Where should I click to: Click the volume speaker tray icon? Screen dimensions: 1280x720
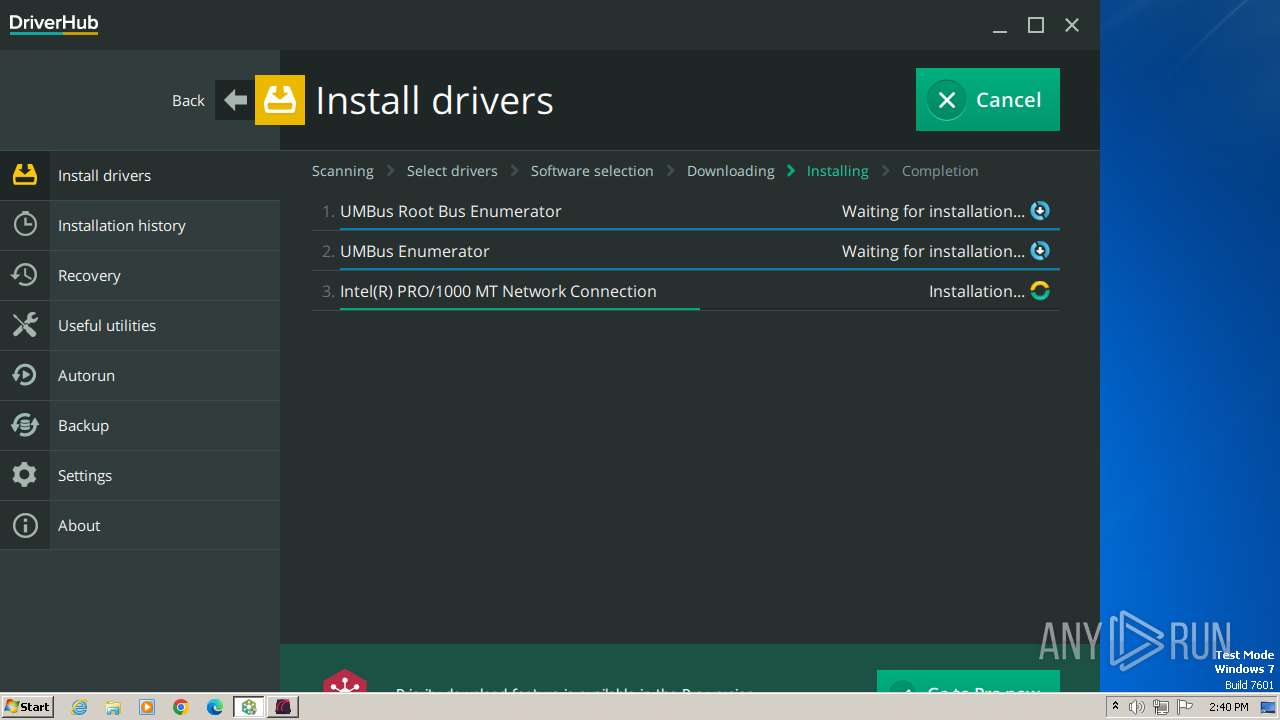(1137, 707)
